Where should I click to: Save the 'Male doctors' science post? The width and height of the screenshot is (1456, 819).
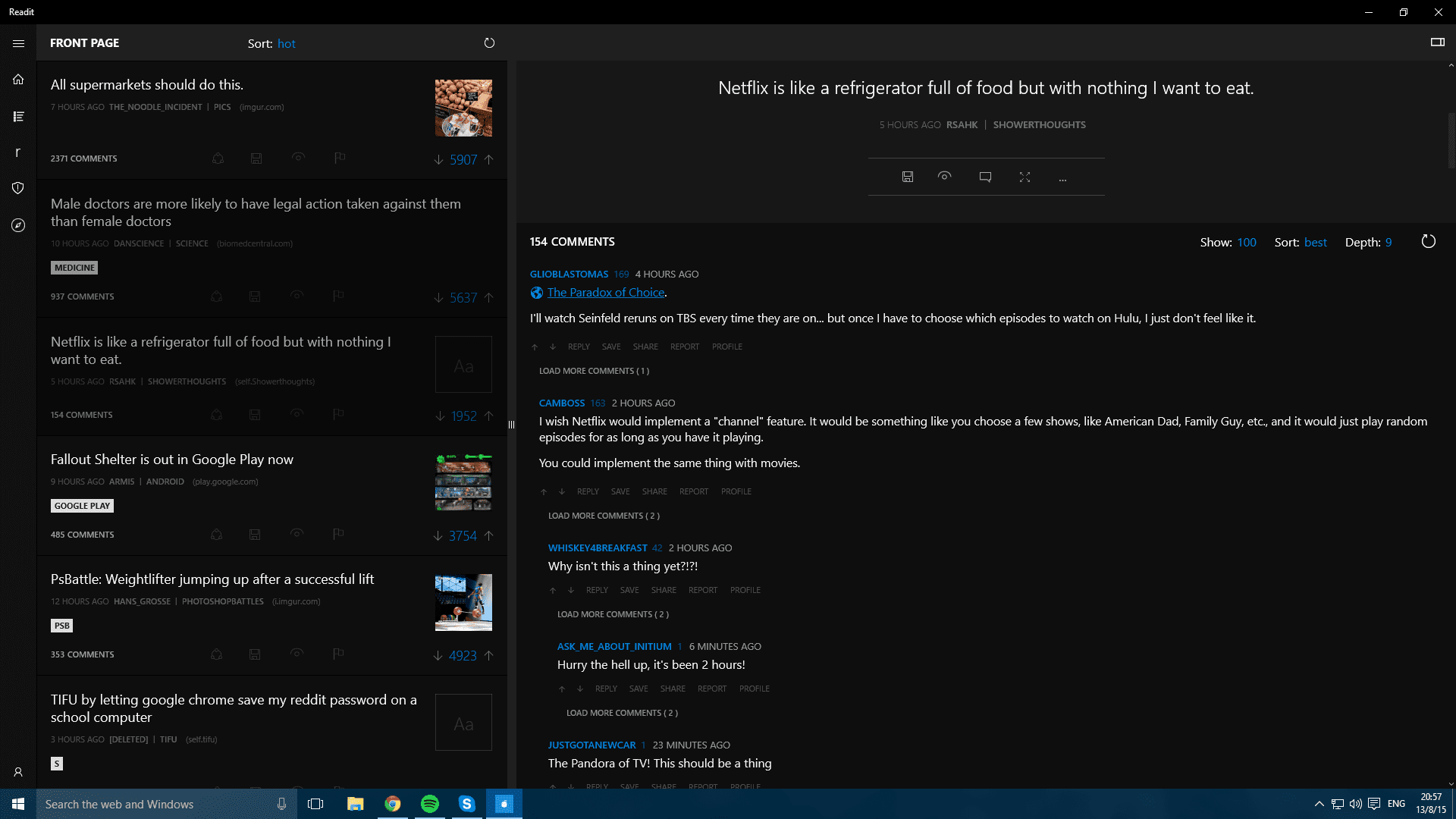click(255, 297)
